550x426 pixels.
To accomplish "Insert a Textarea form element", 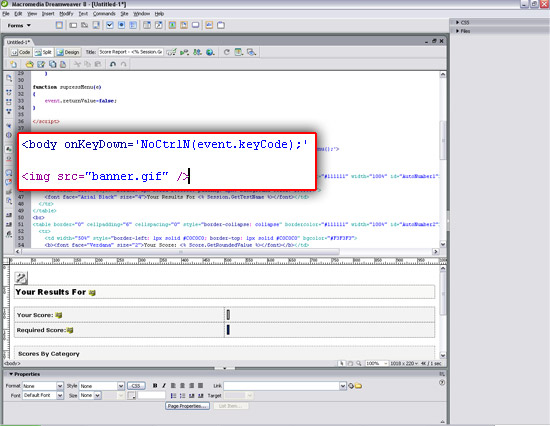I will coord(96,25).
